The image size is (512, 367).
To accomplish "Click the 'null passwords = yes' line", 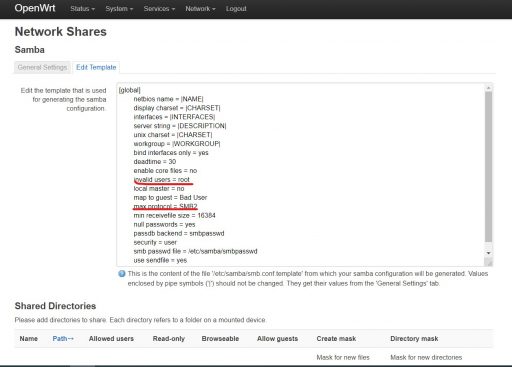I will [x=164, y=224].
